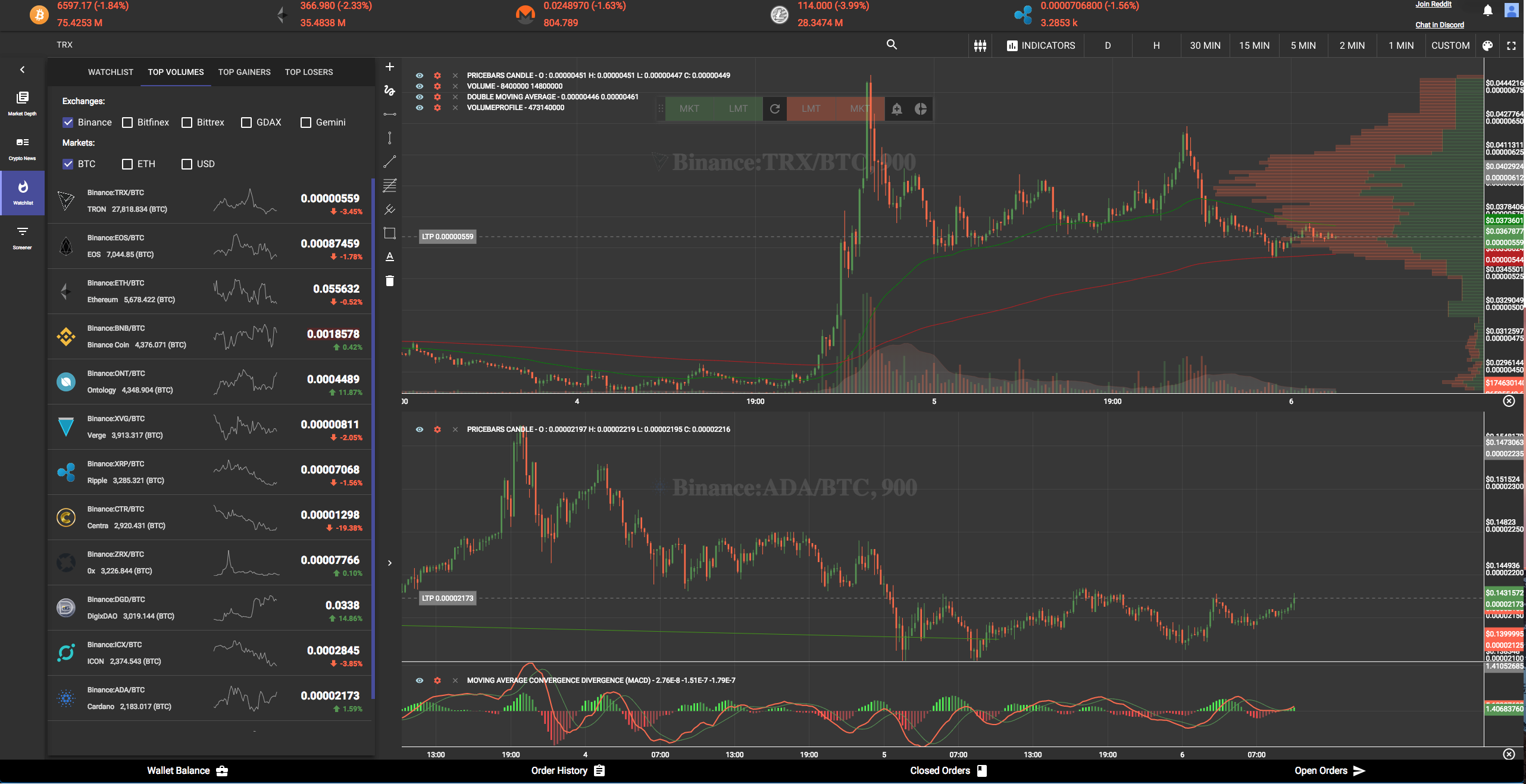
Task: Open the Join Reddit link
Action: pyautogui.click(x=1433, y=4)
